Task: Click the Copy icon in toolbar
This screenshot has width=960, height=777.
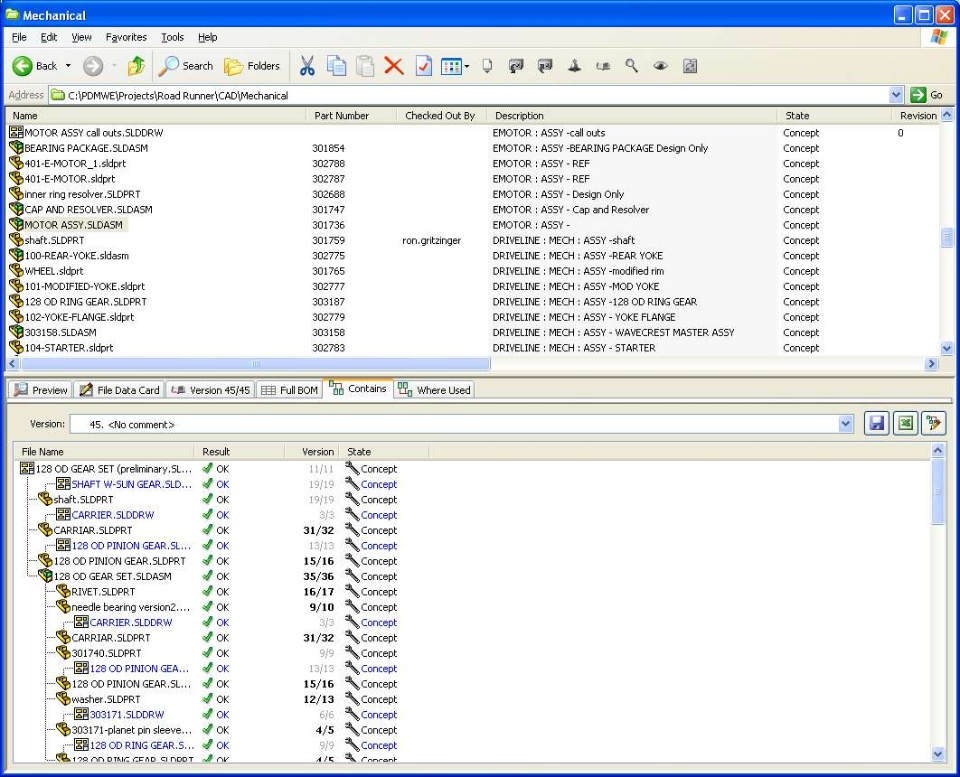Action: click(337, 66)
